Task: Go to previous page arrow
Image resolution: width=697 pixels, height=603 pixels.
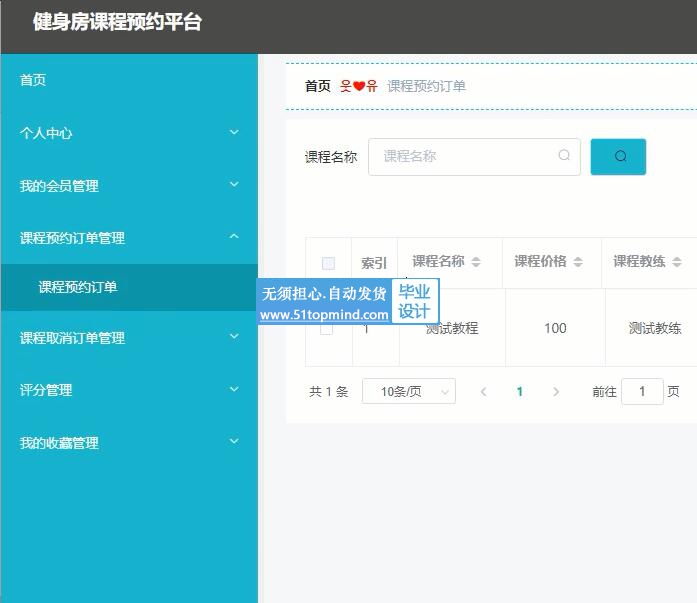Action: click(x=484, y=391)
